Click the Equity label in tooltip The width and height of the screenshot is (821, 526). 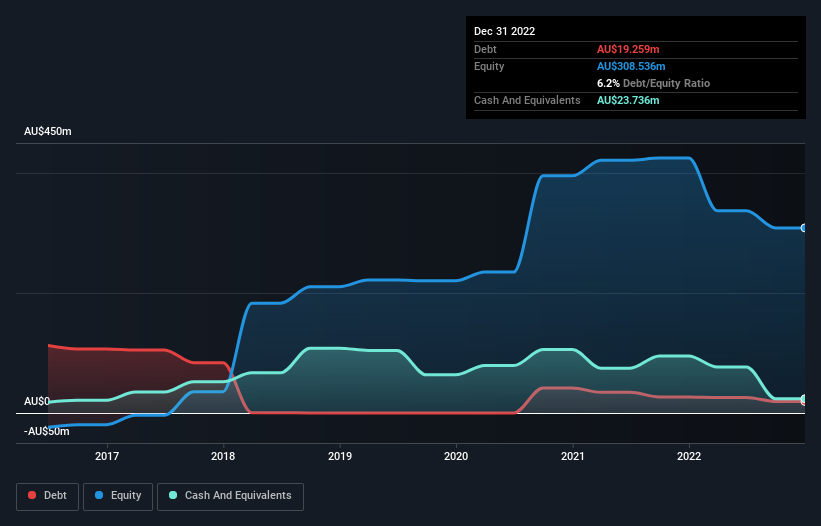(489, 66)
